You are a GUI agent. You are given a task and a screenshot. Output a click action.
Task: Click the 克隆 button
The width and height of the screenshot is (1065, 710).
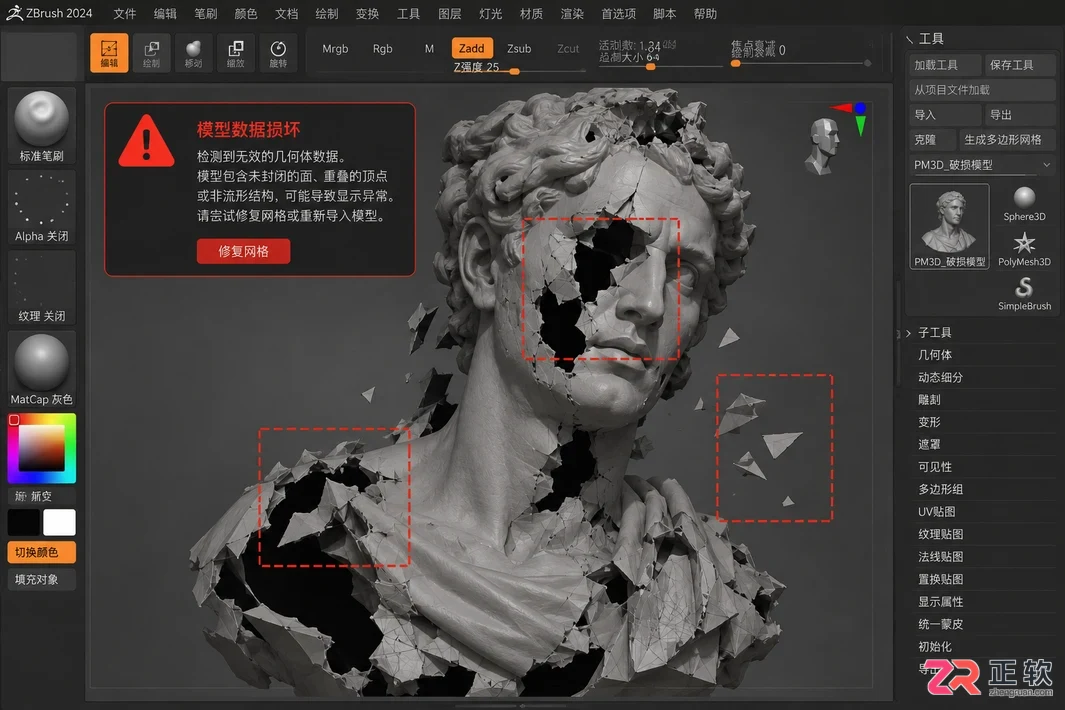coord(931,139)
